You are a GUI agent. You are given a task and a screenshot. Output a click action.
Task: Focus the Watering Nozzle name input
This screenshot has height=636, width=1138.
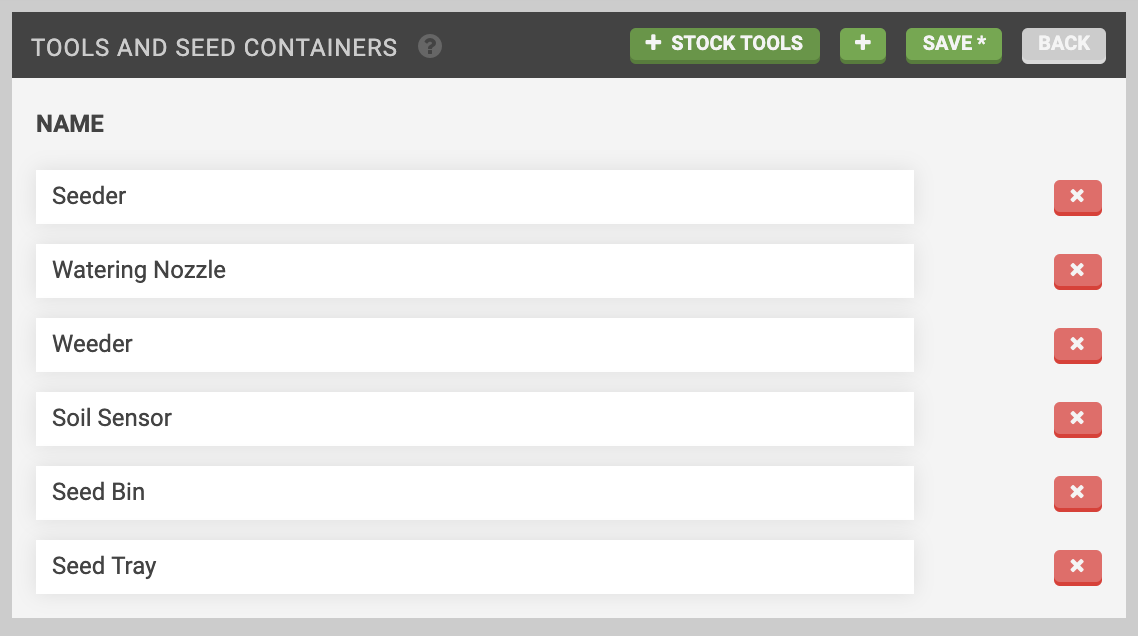474,271
